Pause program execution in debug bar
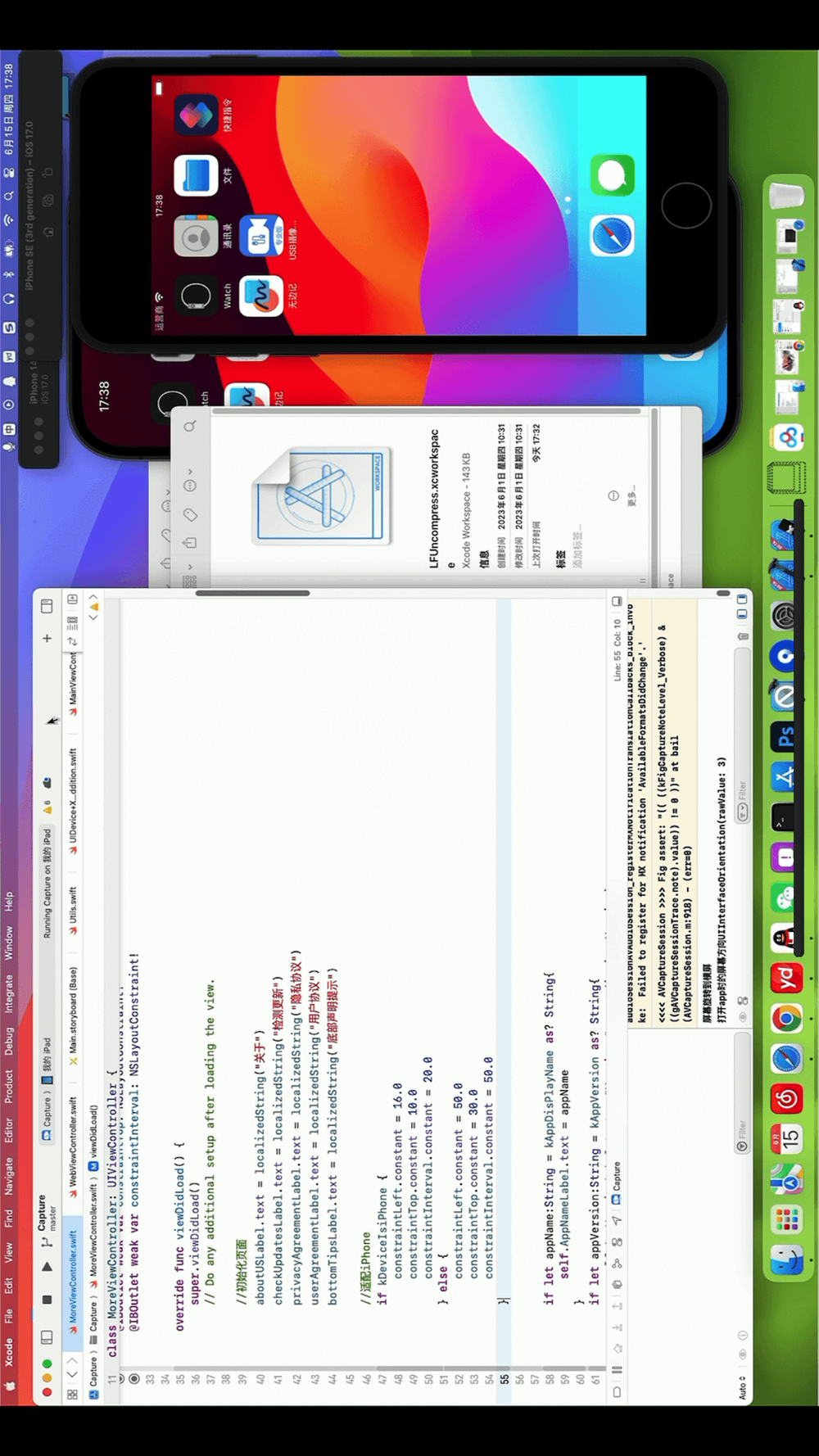 (x=617, y=1368)
